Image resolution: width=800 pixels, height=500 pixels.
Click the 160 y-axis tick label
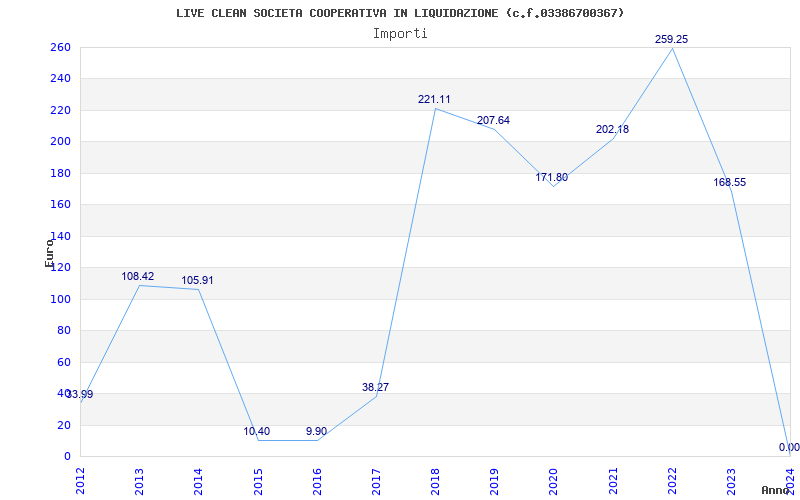(60, 205)
